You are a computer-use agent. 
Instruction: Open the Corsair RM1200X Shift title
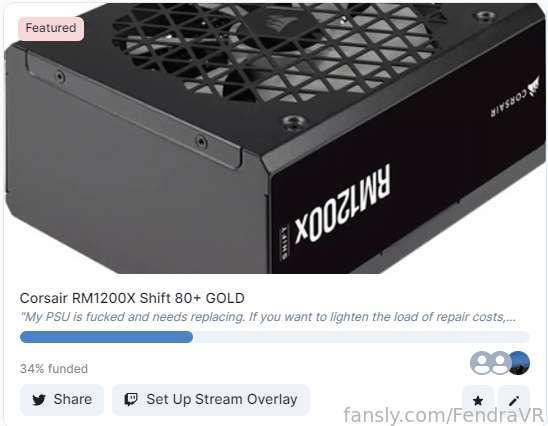pos(132,298)
